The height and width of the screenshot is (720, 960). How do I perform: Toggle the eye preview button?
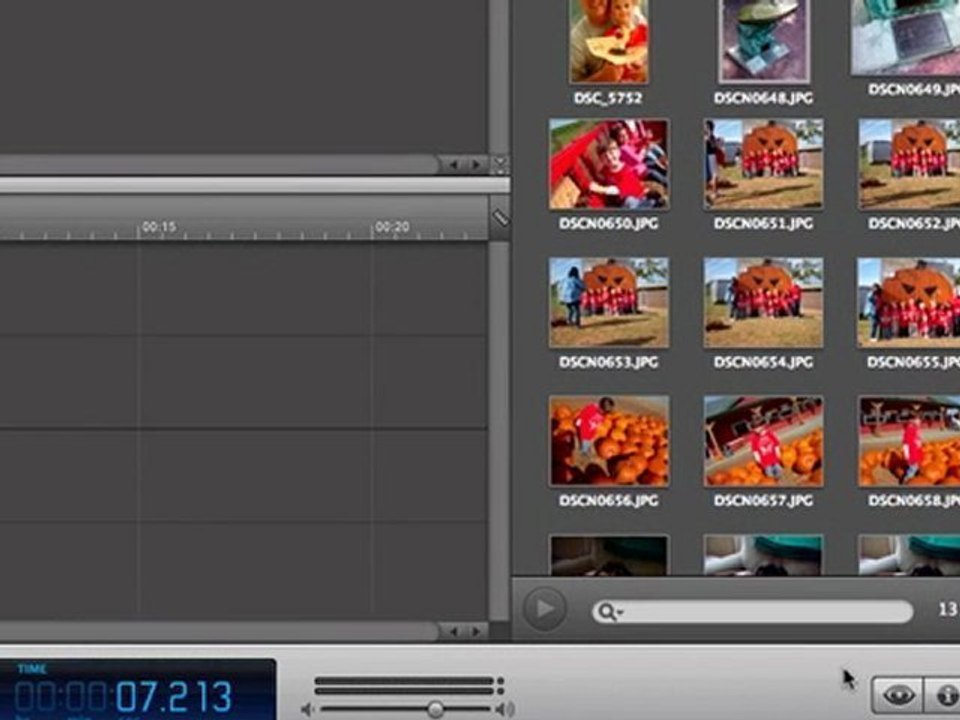point(898,695)
